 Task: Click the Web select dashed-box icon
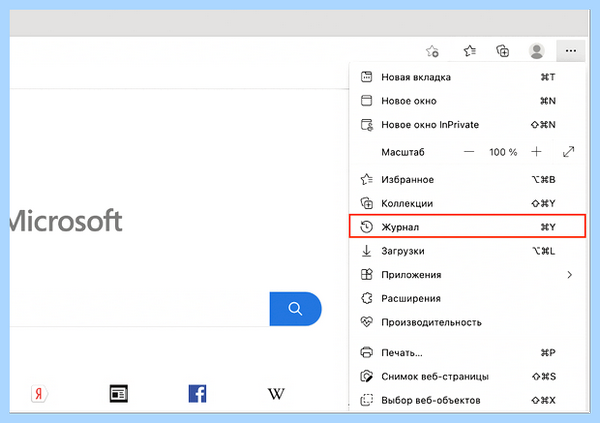coord(366,400)
